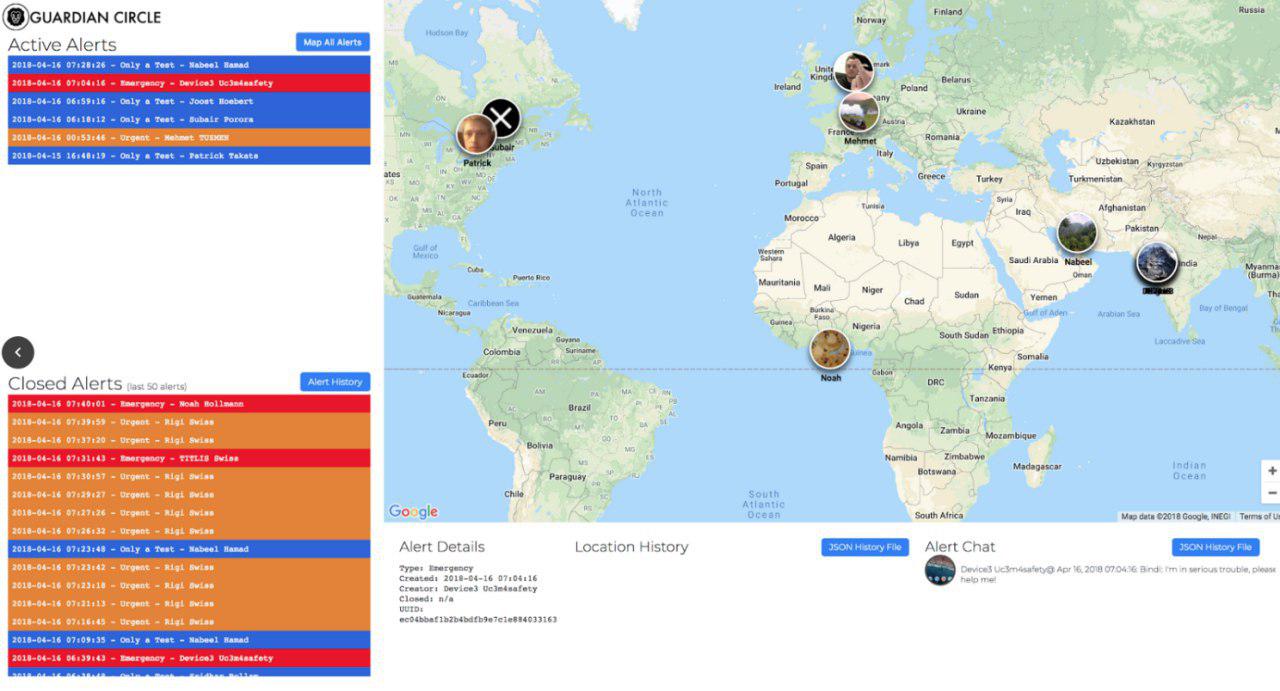Zoom in on the map with plus
The image size is (1280, 691).
[1272, 471]
